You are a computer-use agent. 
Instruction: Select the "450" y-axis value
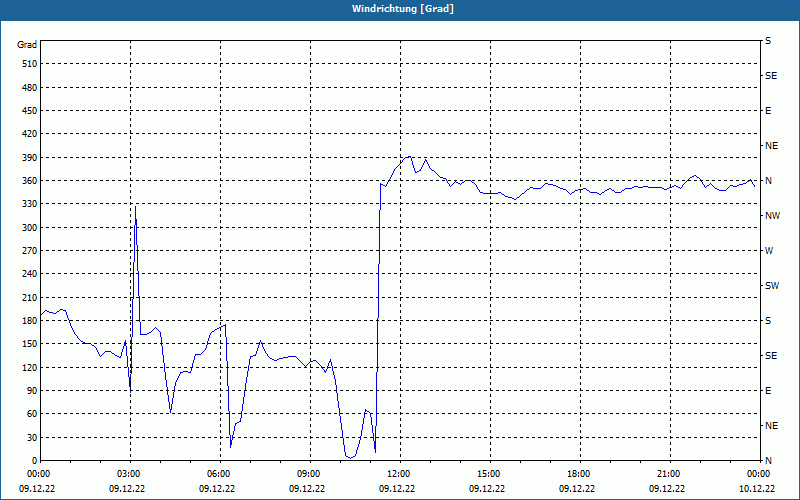tap(30, 111)
